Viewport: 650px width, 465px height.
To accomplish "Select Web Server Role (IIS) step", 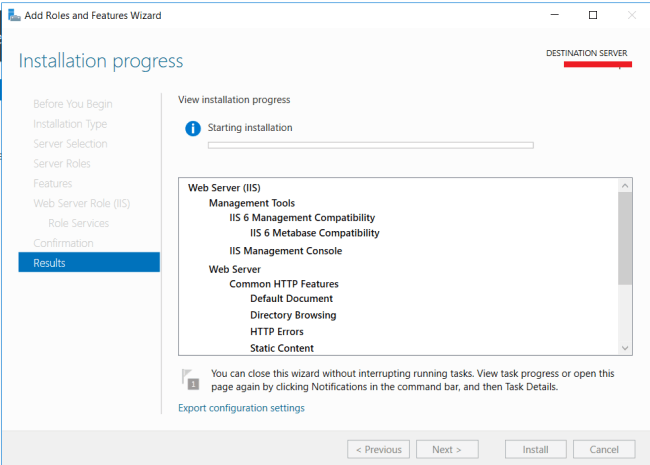I will click(x=82, y=203).
